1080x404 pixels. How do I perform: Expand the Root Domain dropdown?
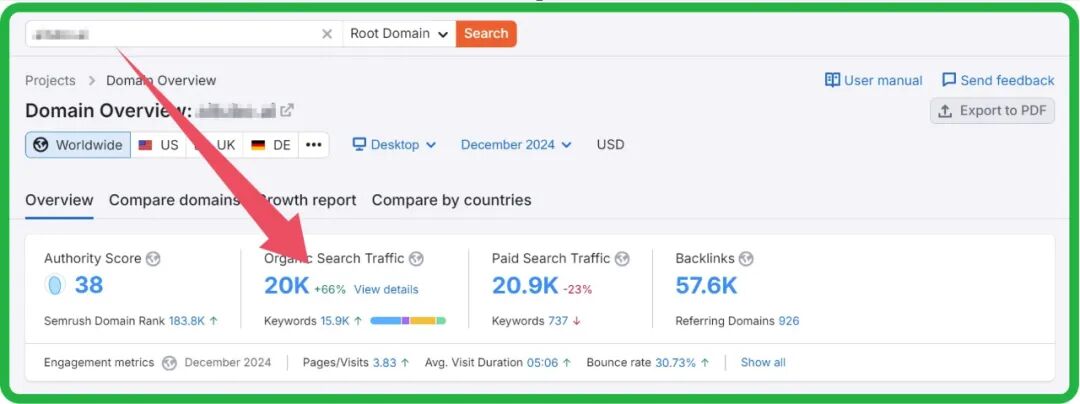[x=399, y=34]
